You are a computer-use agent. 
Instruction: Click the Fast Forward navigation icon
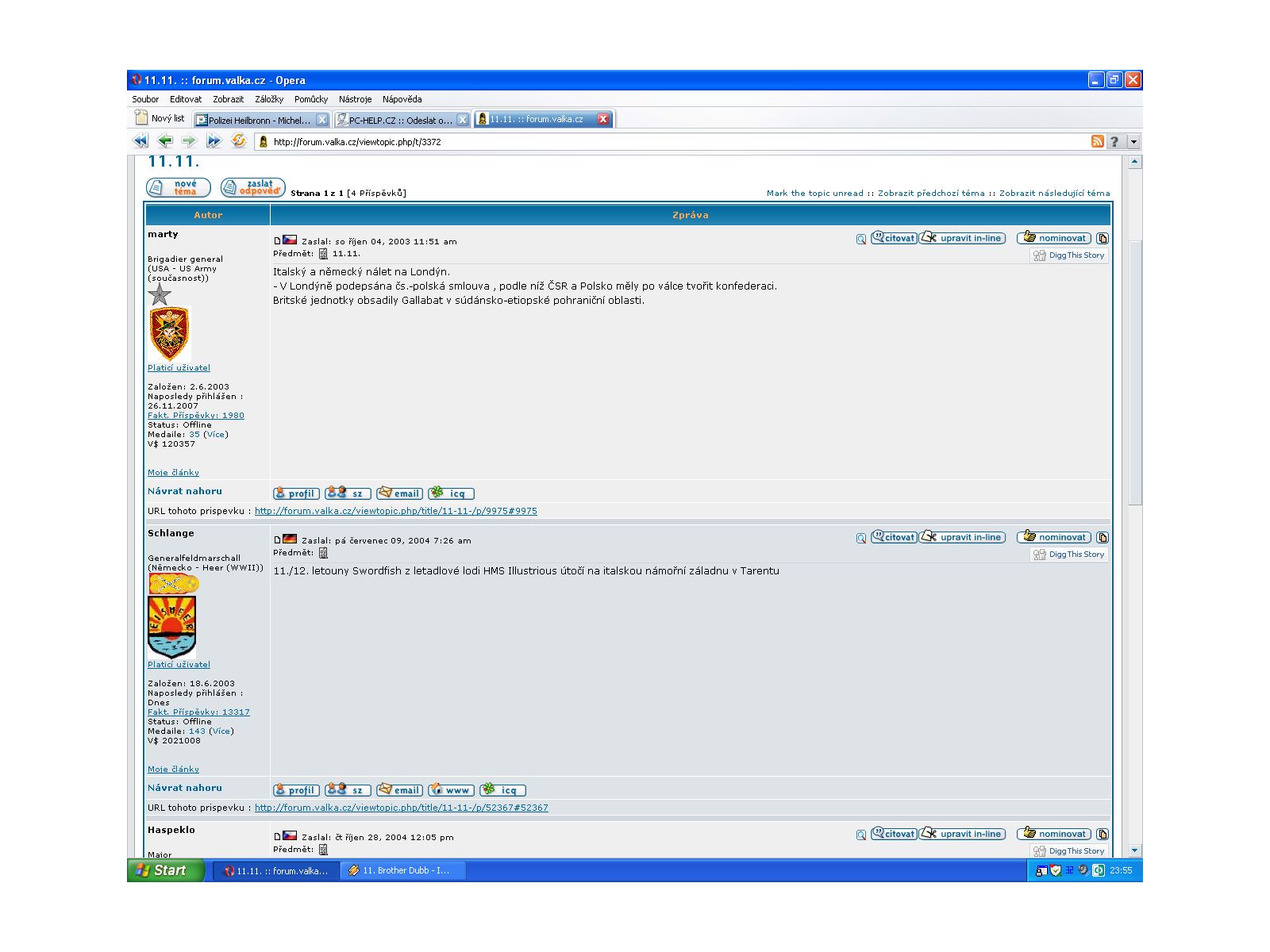pos(214,141)
